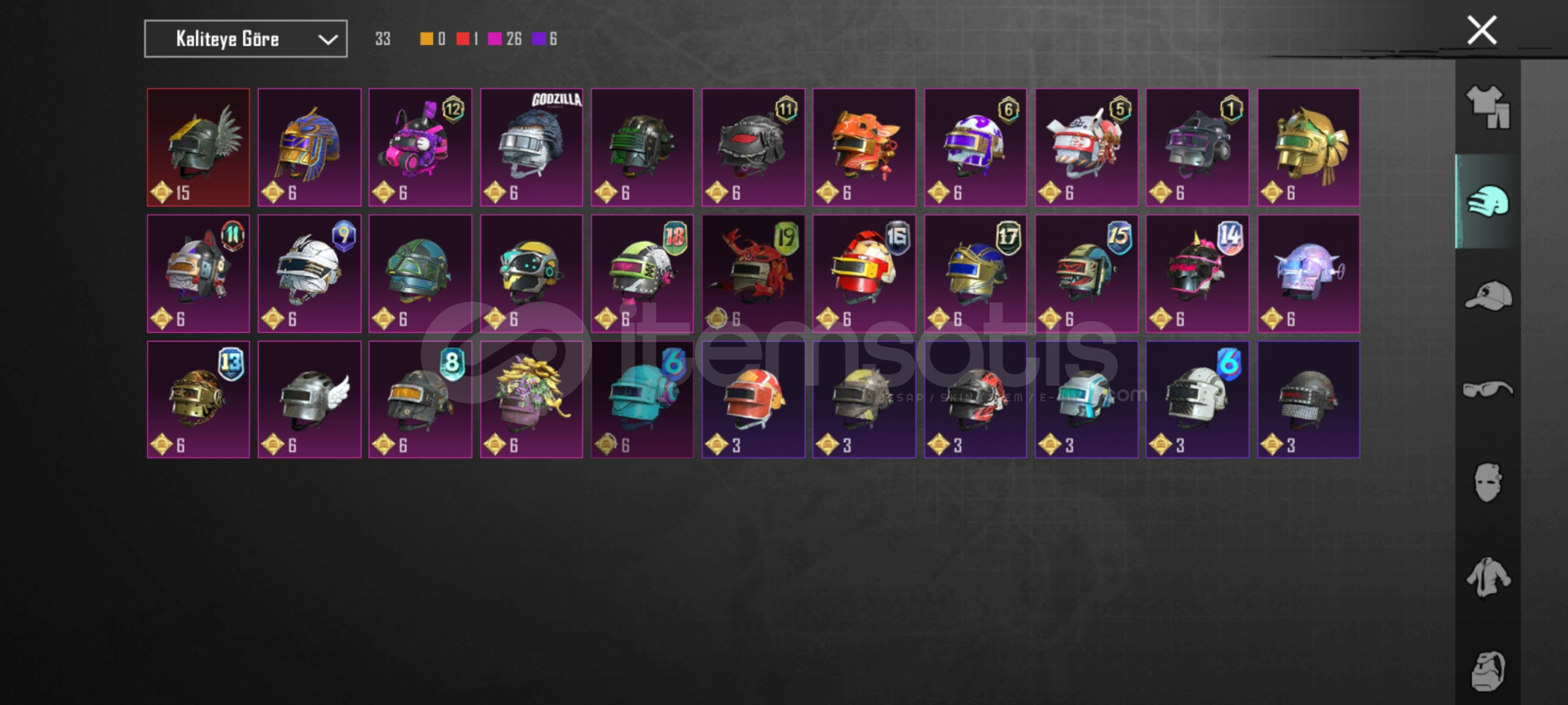The image size is (1568, 705).
Task: Close the inventory with the X icon
Action: (1482, 30)
